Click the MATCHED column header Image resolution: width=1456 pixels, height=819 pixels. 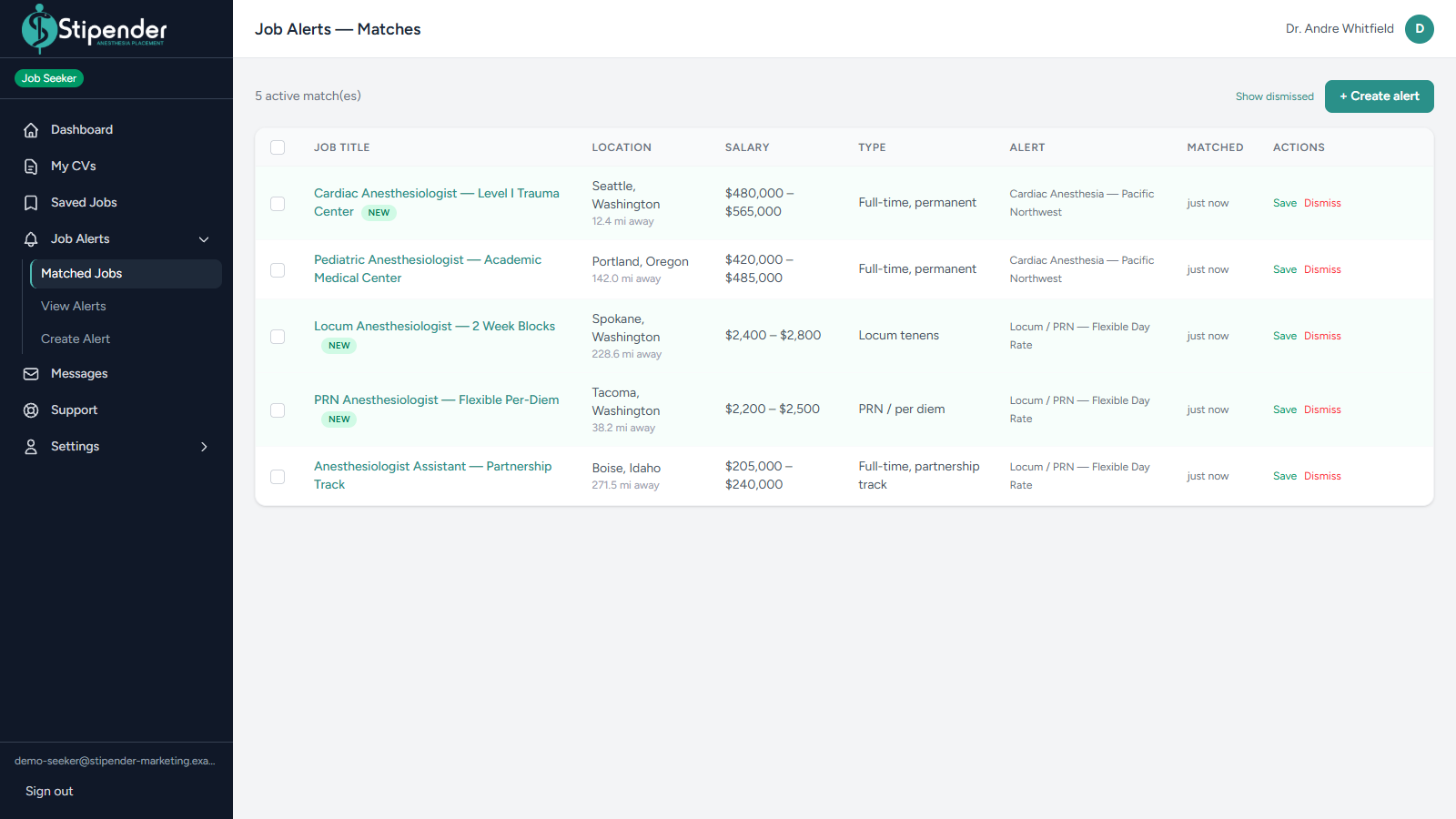point(1215,147)
